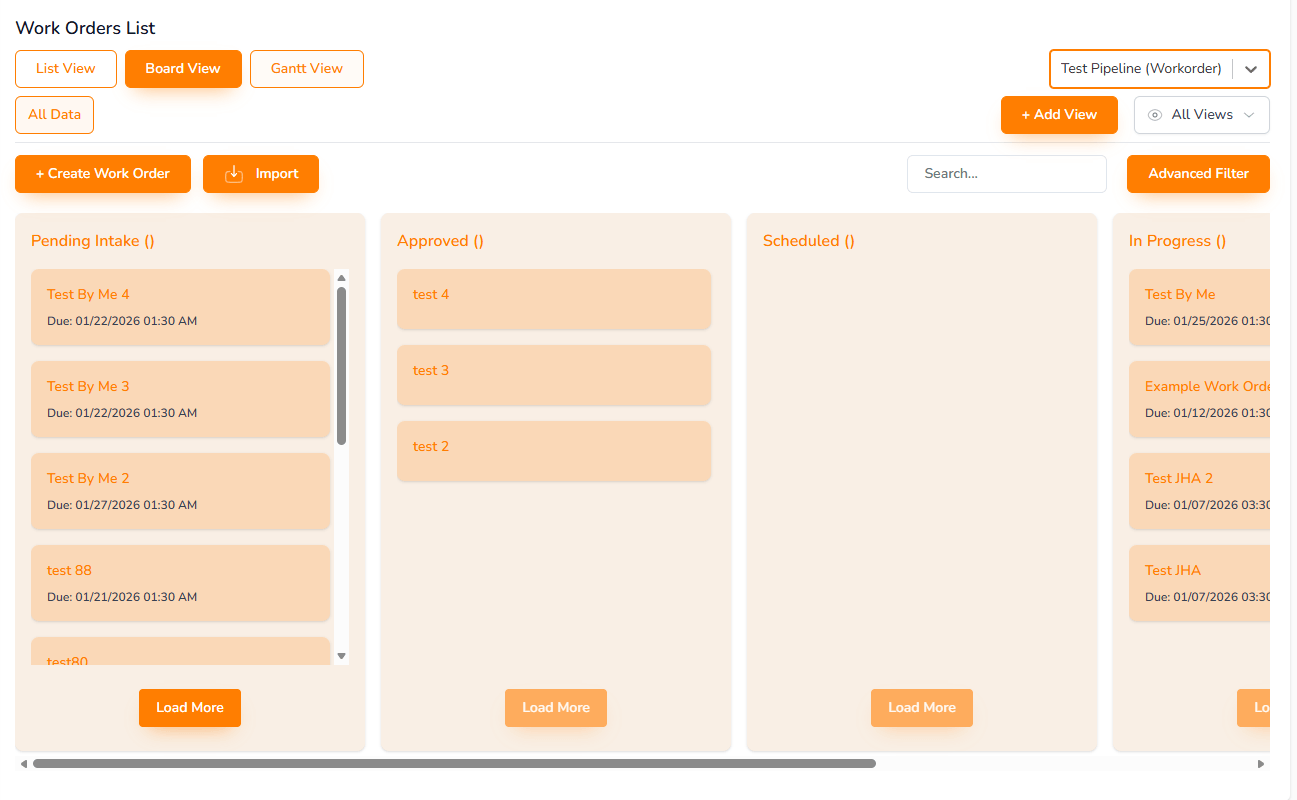Select the Board View tab
The image size is (1297, 800).
[x=183, y=68]
